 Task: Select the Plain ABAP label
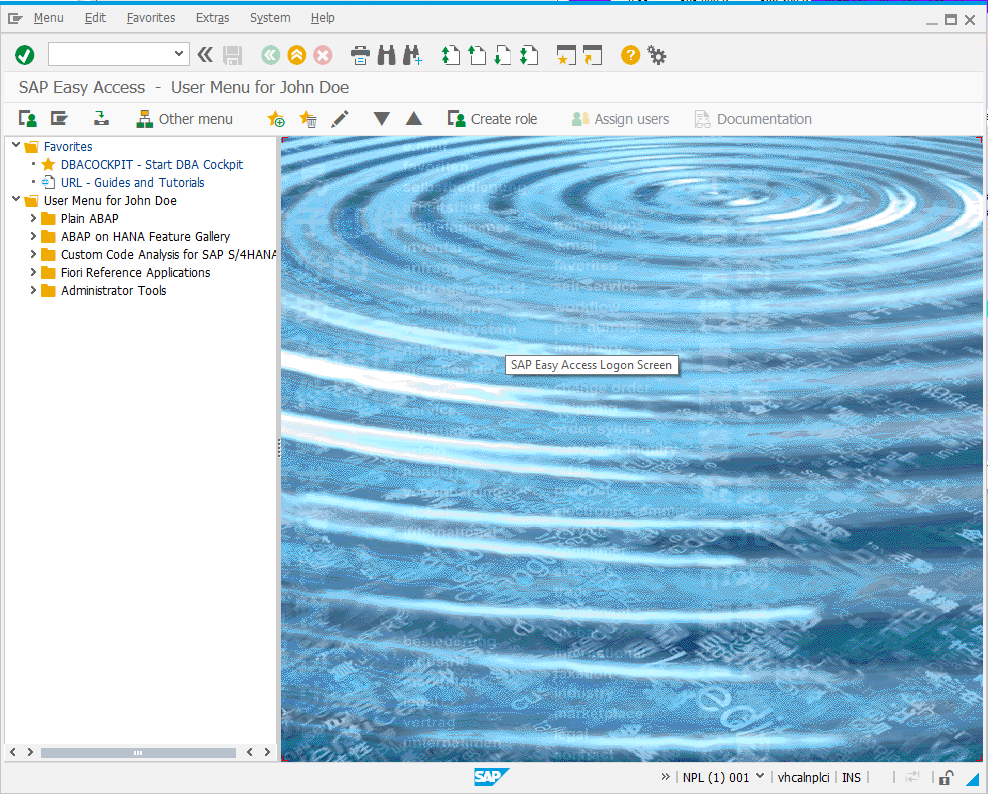(89, 219)
